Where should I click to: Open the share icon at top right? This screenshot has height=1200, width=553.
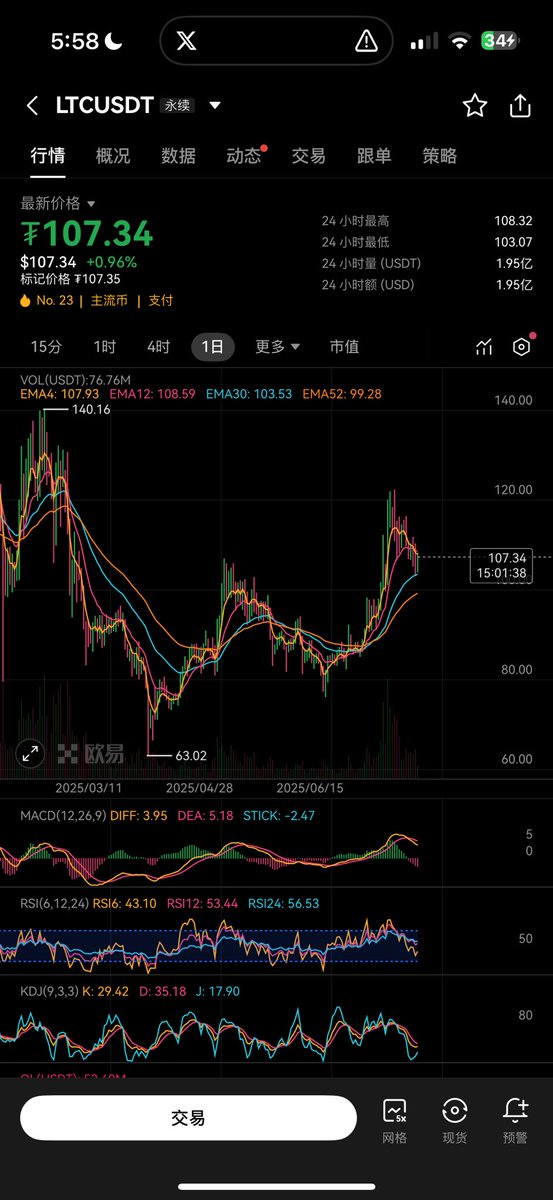(520, 106)
